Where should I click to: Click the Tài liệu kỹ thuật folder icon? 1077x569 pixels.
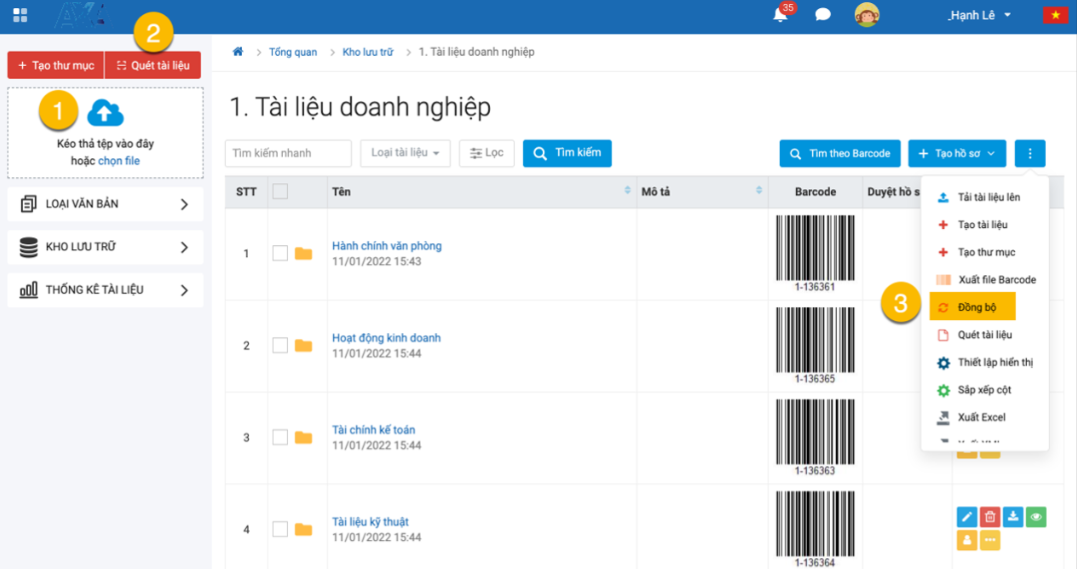304,529
